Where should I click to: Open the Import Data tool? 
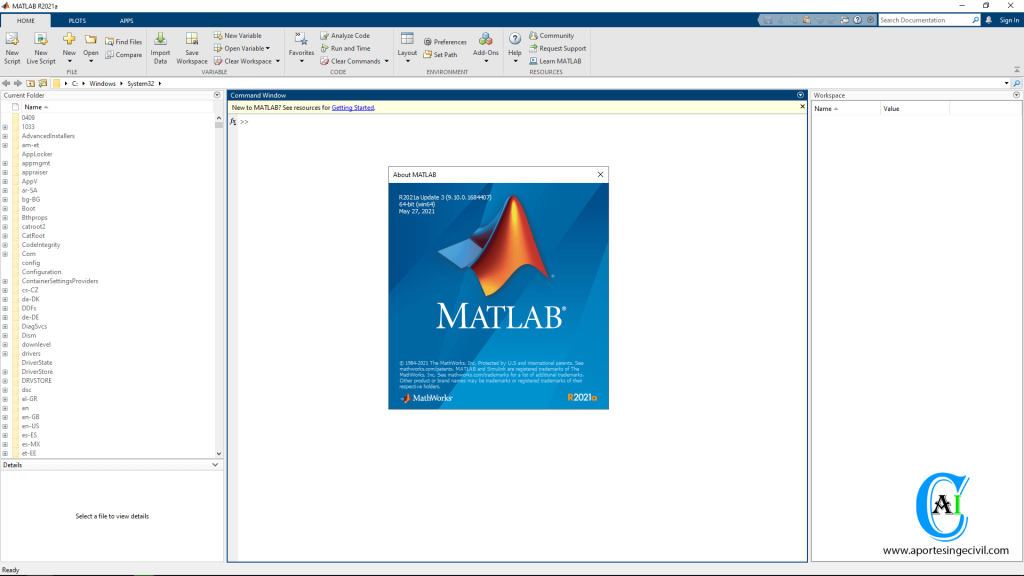point(161,45)
